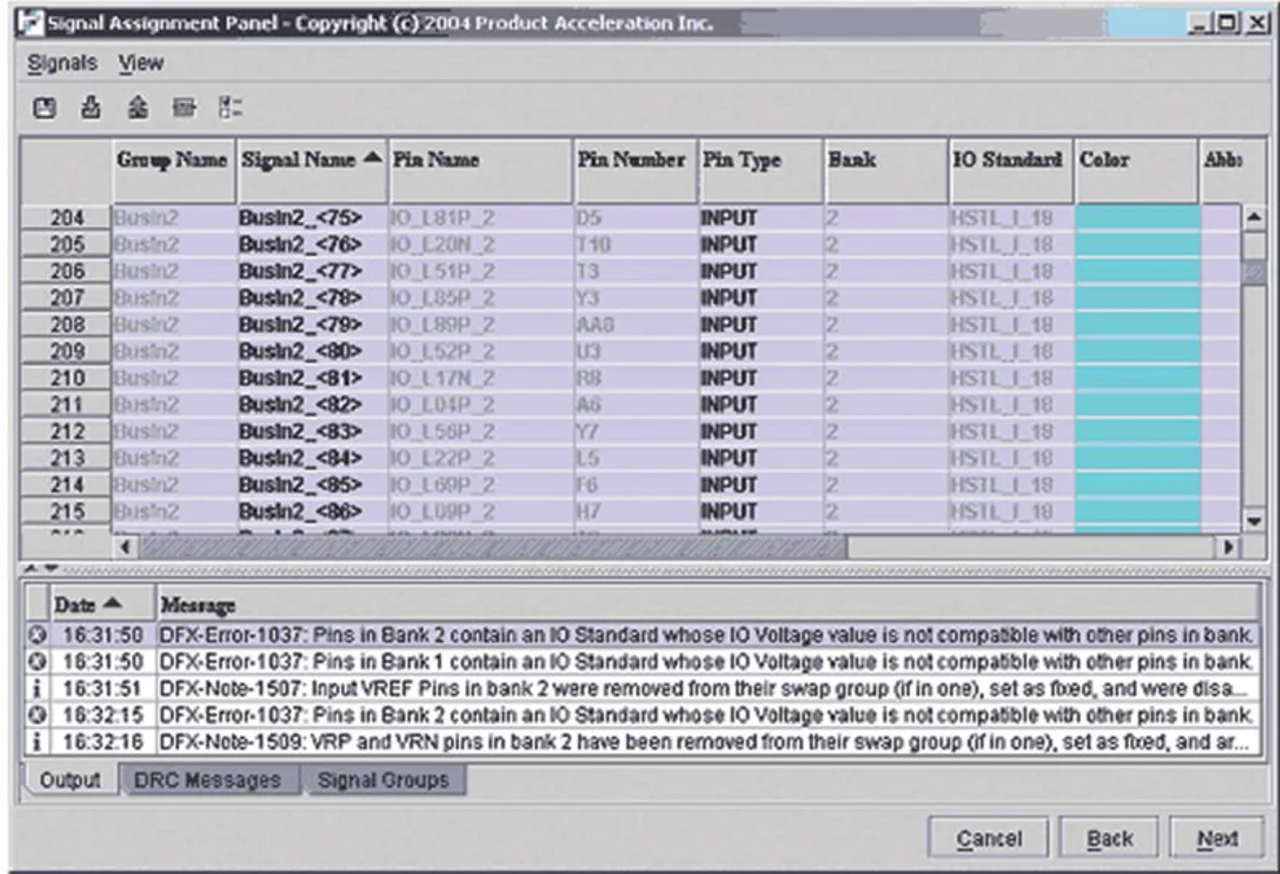
Task: Click the save icon in the toolbar
Action: [44, 108]
